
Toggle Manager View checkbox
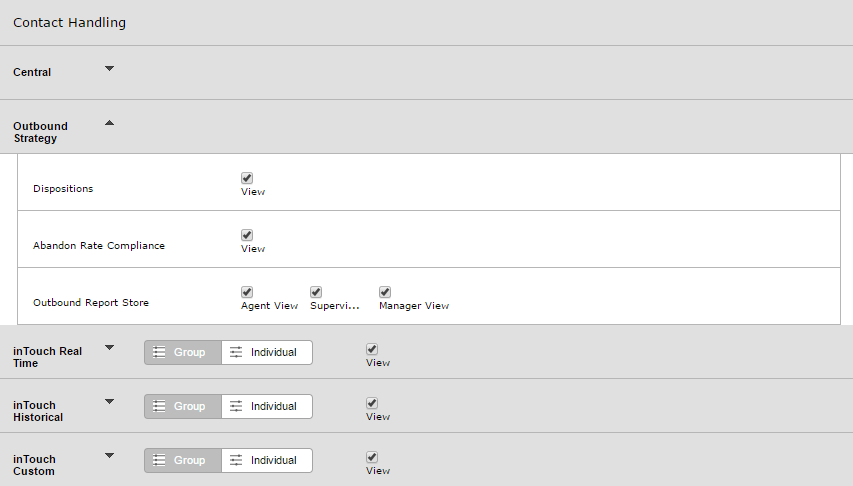385,292
